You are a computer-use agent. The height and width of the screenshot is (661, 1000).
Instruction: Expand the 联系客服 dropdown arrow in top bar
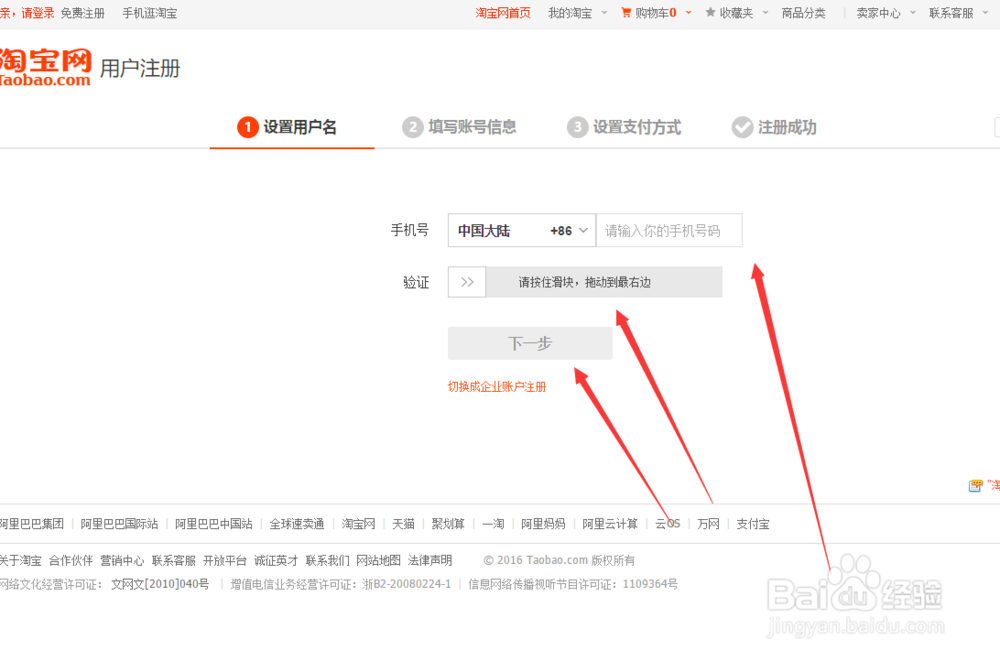click(985, 13)
